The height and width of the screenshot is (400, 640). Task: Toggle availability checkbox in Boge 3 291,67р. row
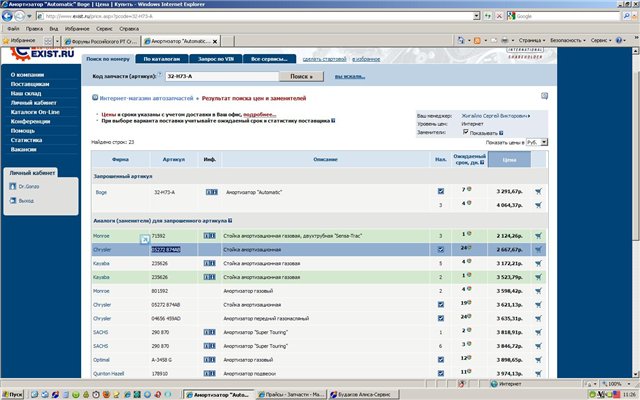[441, 191]
